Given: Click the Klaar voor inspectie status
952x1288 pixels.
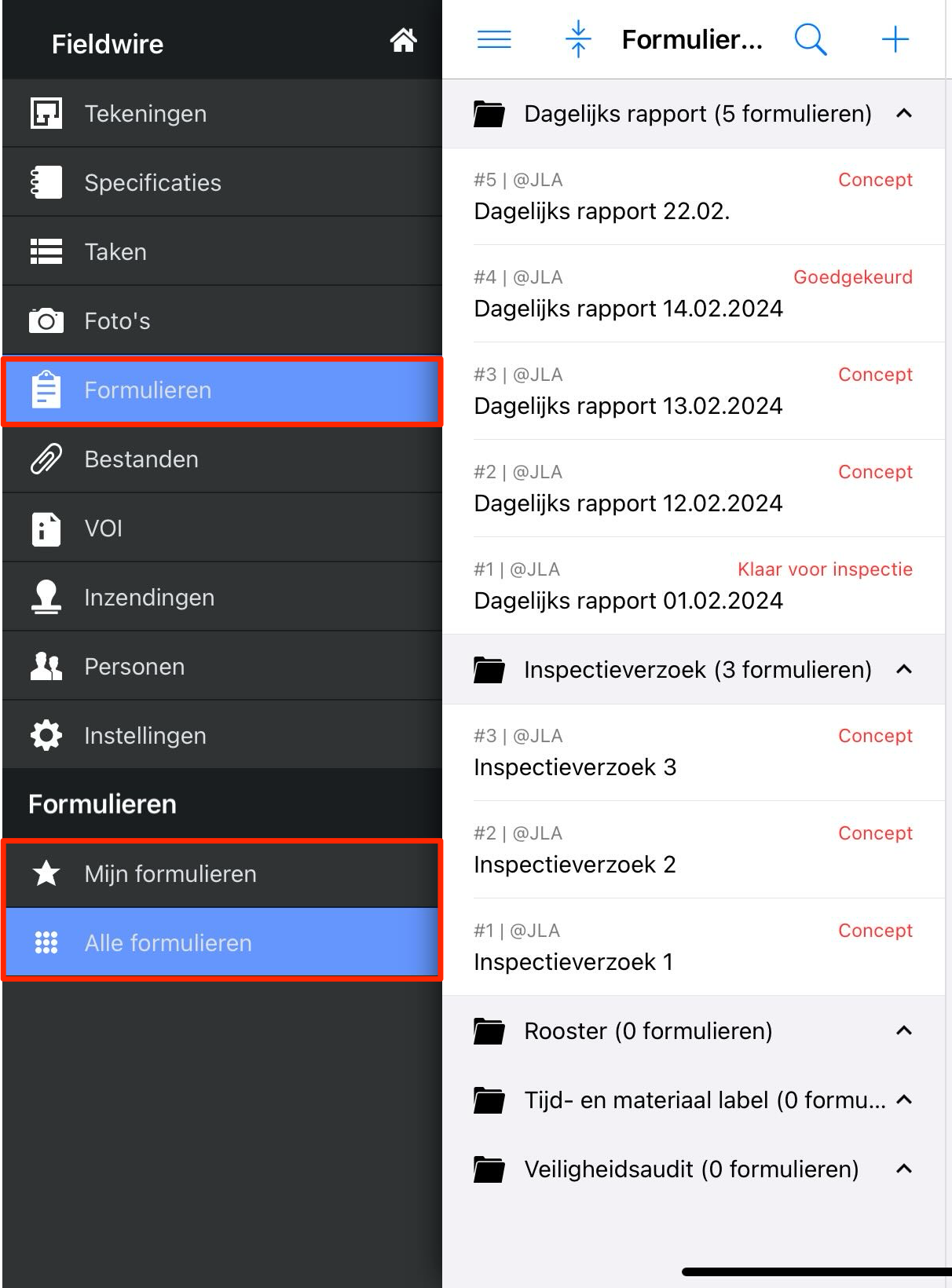Looking at the screenshot, I should click(825, 569).
